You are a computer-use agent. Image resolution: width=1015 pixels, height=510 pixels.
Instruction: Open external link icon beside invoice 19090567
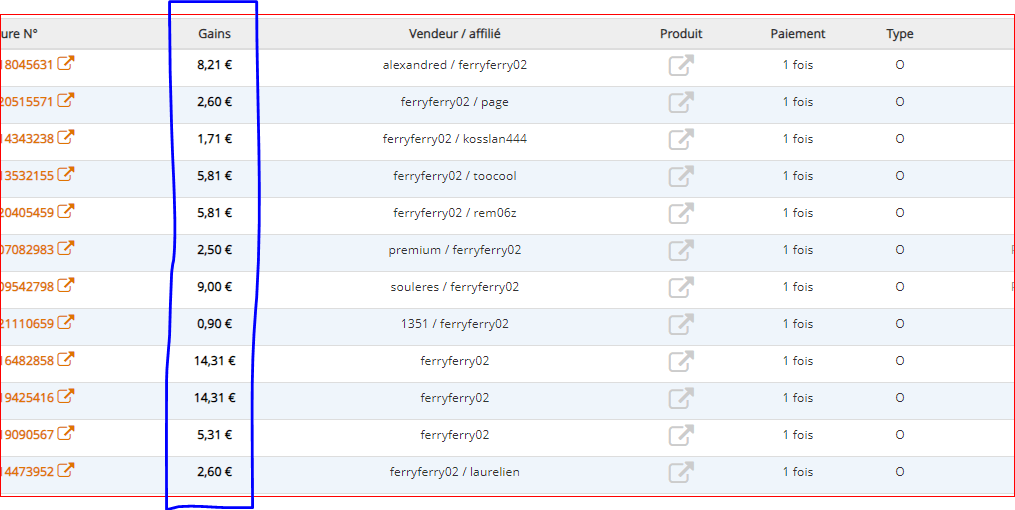click(x=65, y=432)
